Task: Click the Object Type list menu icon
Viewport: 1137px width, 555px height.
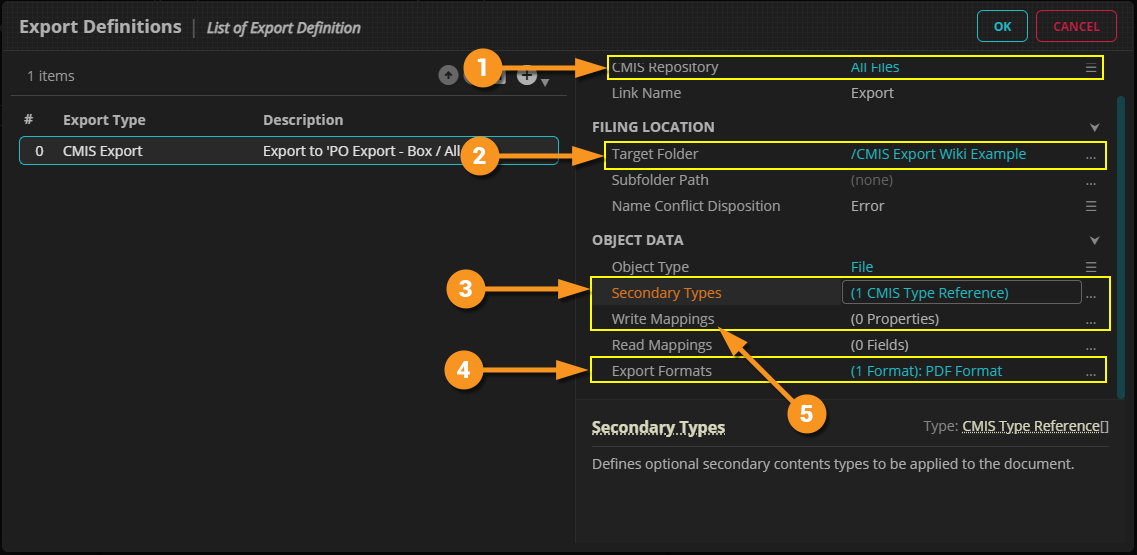Action: coord(1091,267)
